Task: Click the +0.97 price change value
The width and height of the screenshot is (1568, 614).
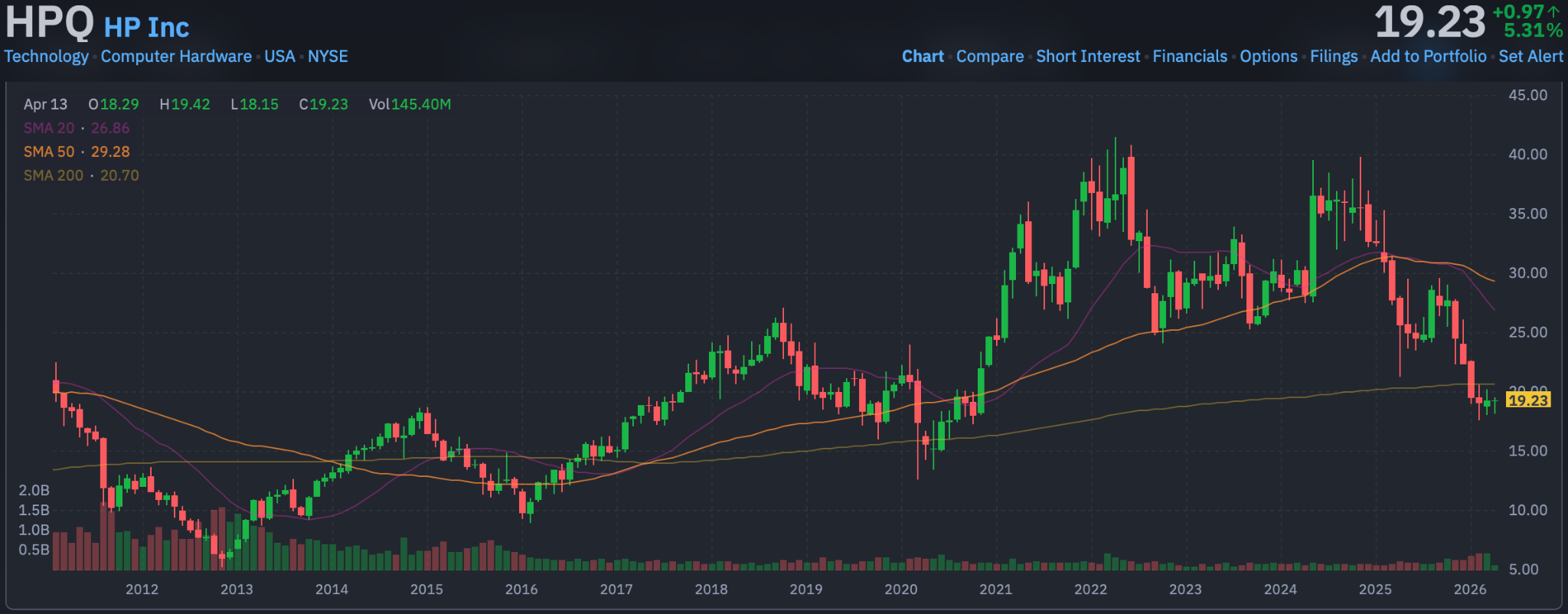Action: tap(1518, 11)
